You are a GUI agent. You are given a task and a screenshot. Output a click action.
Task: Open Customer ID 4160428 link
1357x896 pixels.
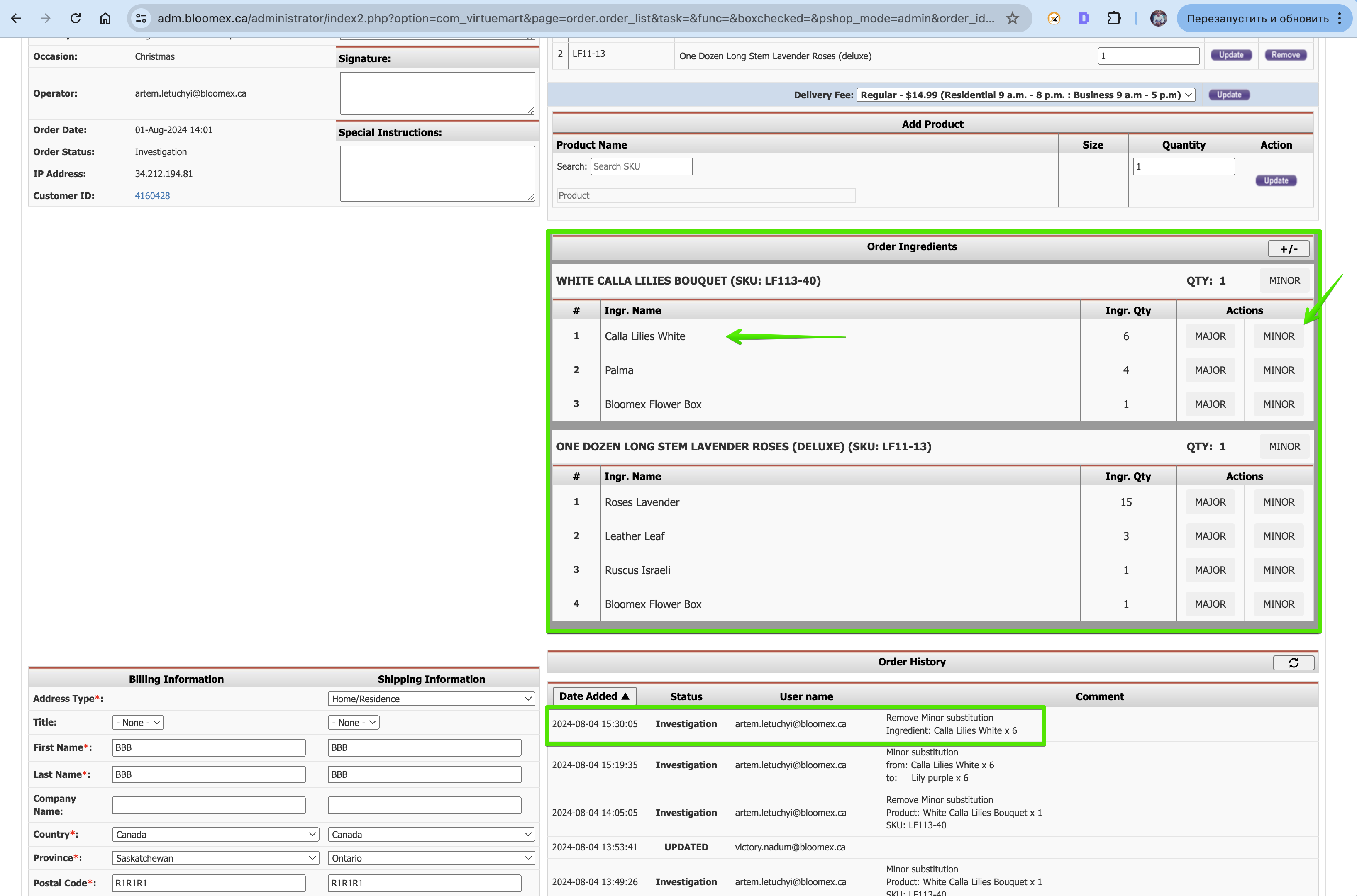pyautogui.click(x=152, y=195)
